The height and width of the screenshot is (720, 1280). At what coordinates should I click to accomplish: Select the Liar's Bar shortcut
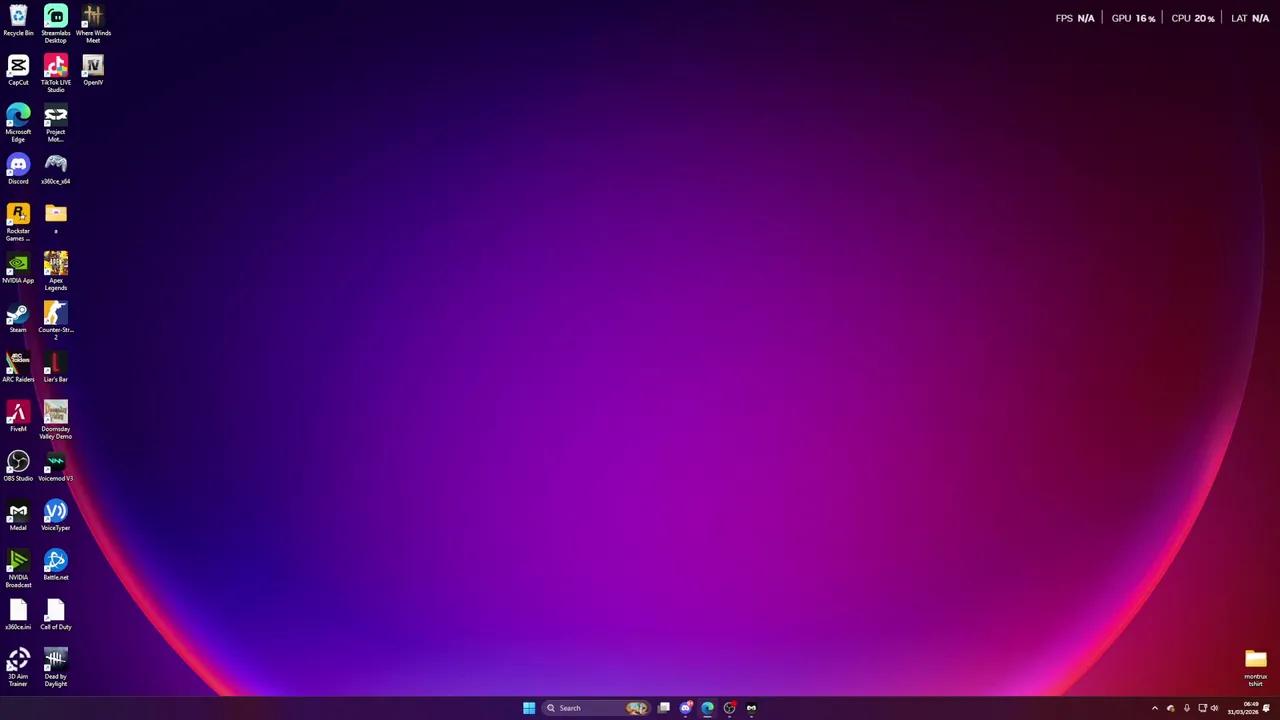point(56,367)
